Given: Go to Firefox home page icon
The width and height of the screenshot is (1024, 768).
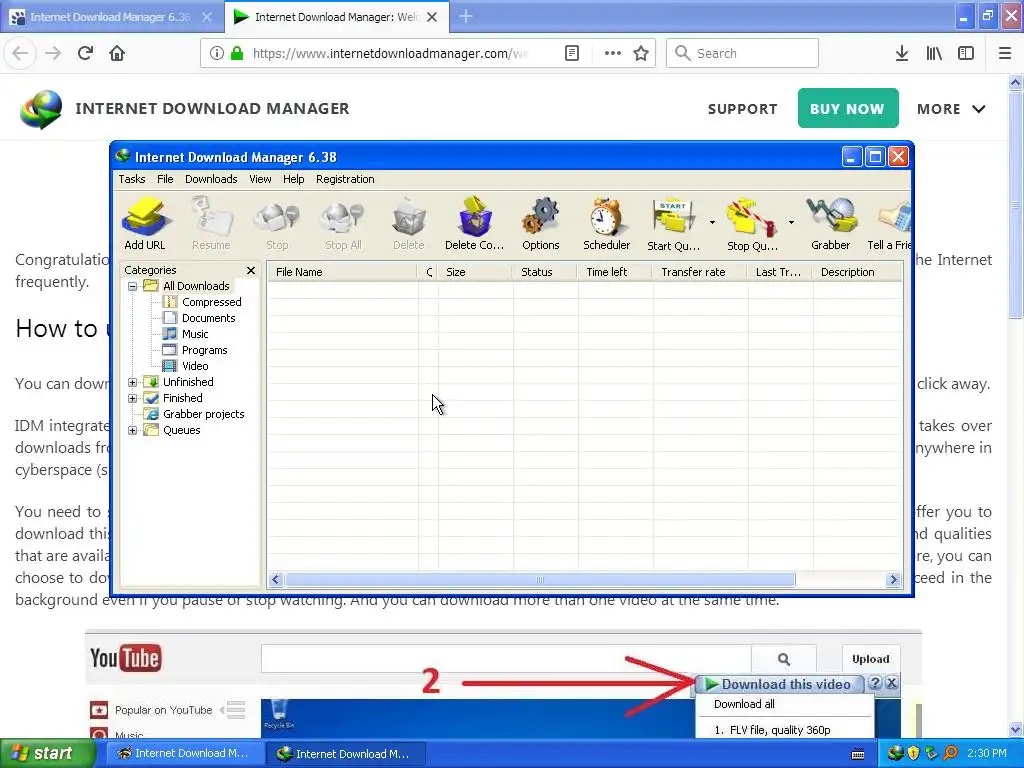Looking at the screenshot, I should point(117,54).
